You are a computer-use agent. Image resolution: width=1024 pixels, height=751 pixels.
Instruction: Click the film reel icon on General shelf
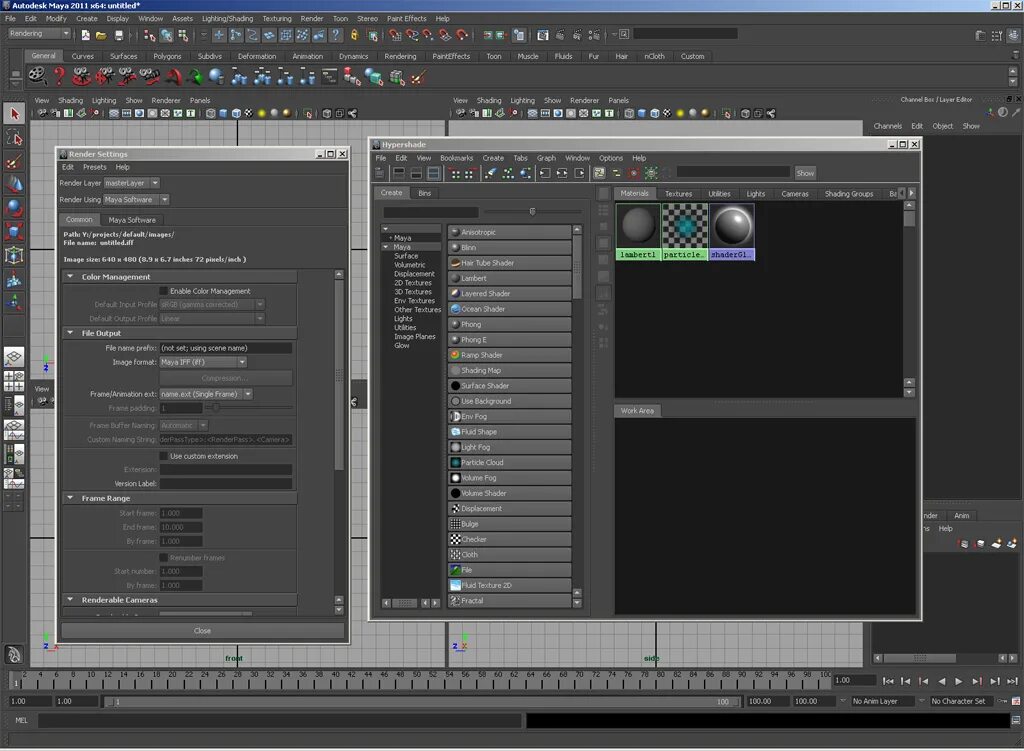coord(37,77)
